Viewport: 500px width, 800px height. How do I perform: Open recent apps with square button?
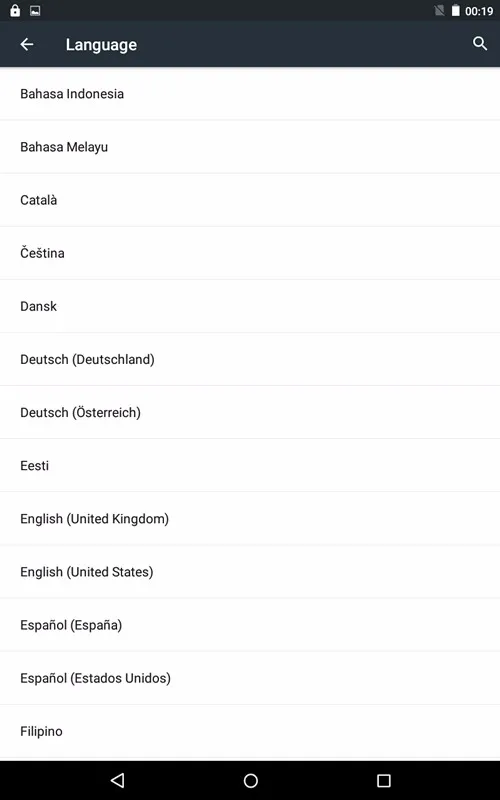point(384,780)
